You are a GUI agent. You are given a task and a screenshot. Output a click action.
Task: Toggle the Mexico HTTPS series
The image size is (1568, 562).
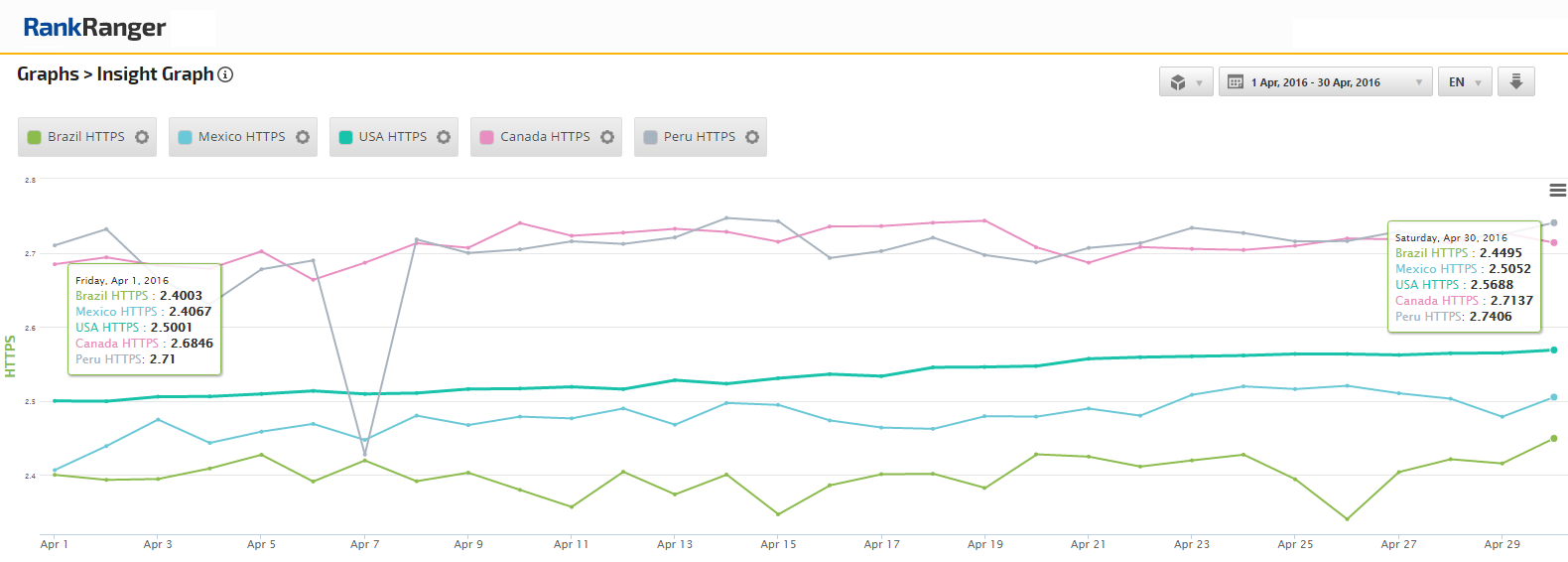point(241,137)
